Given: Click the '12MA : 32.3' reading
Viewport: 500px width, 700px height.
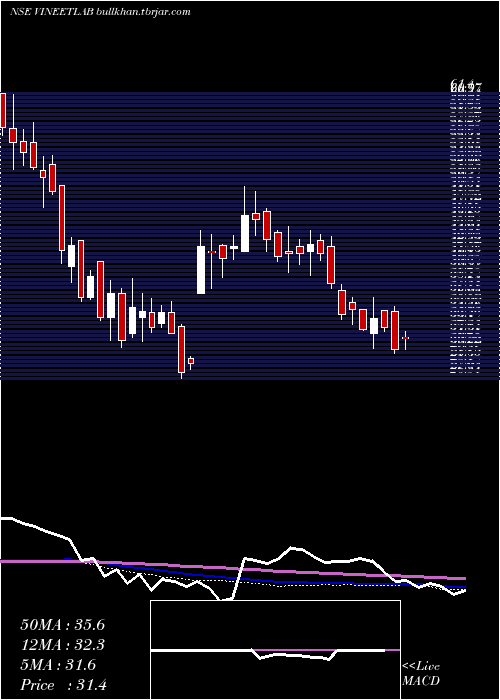Looking at the screenshot, I should [x=62, y=645].
